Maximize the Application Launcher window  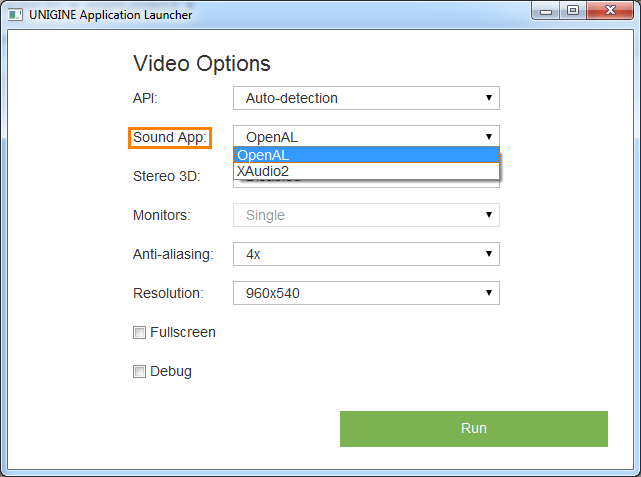click(x=573, y=12)
